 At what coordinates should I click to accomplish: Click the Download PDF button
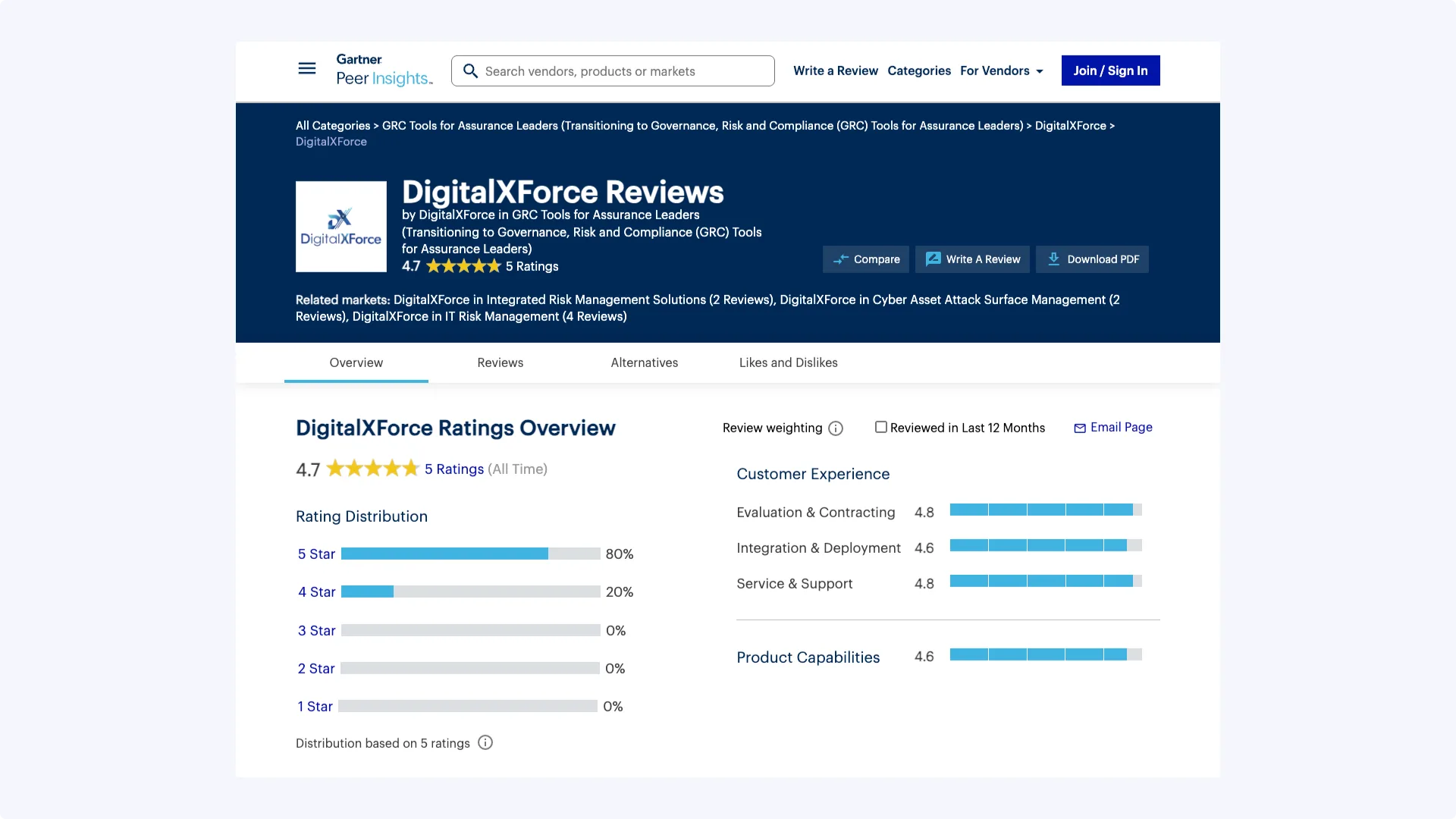[x=1092, y=259]
